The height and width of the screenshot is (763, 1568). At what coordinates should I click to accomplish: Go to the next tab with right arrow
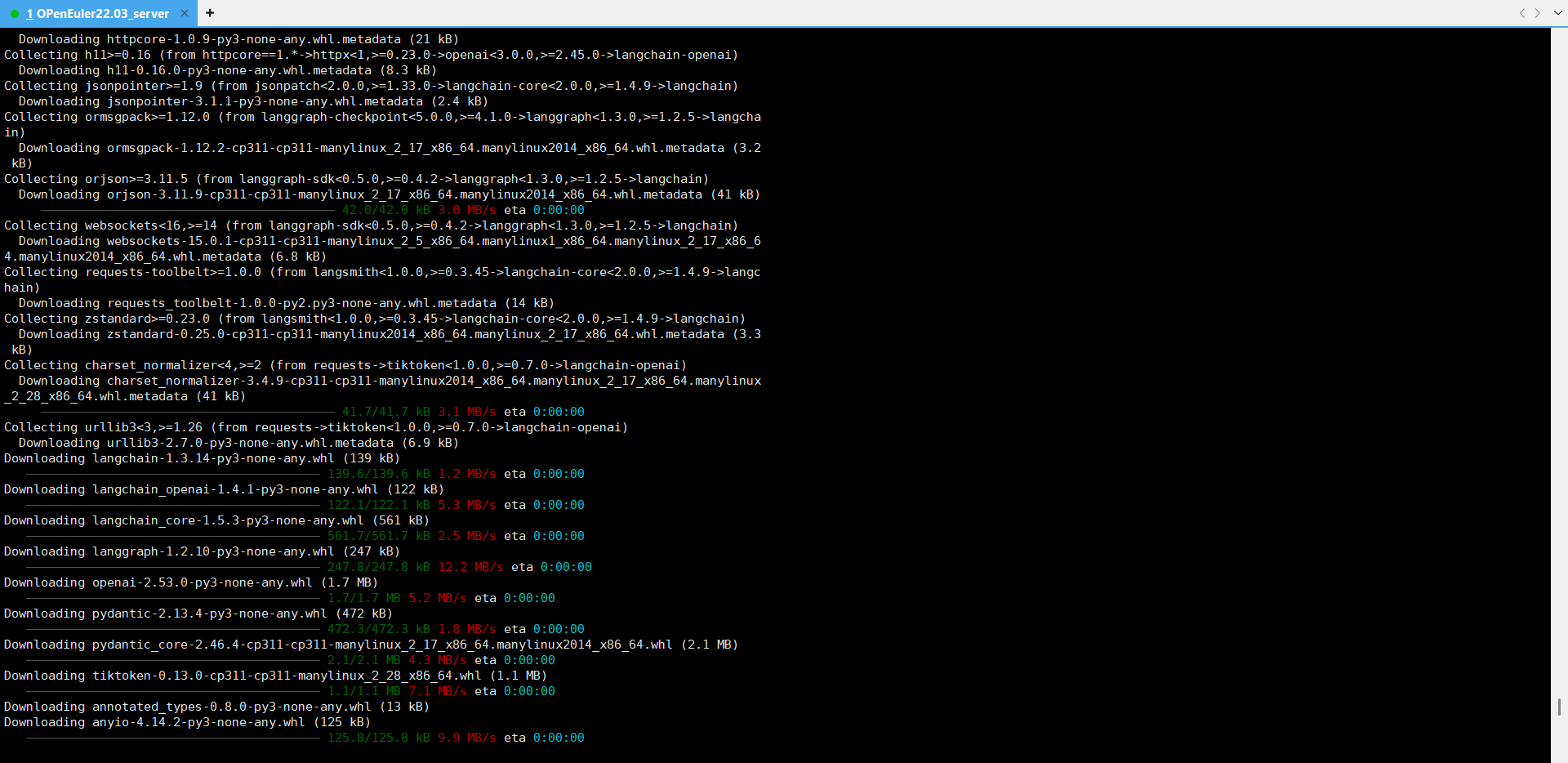click(x=1538, y=13)
